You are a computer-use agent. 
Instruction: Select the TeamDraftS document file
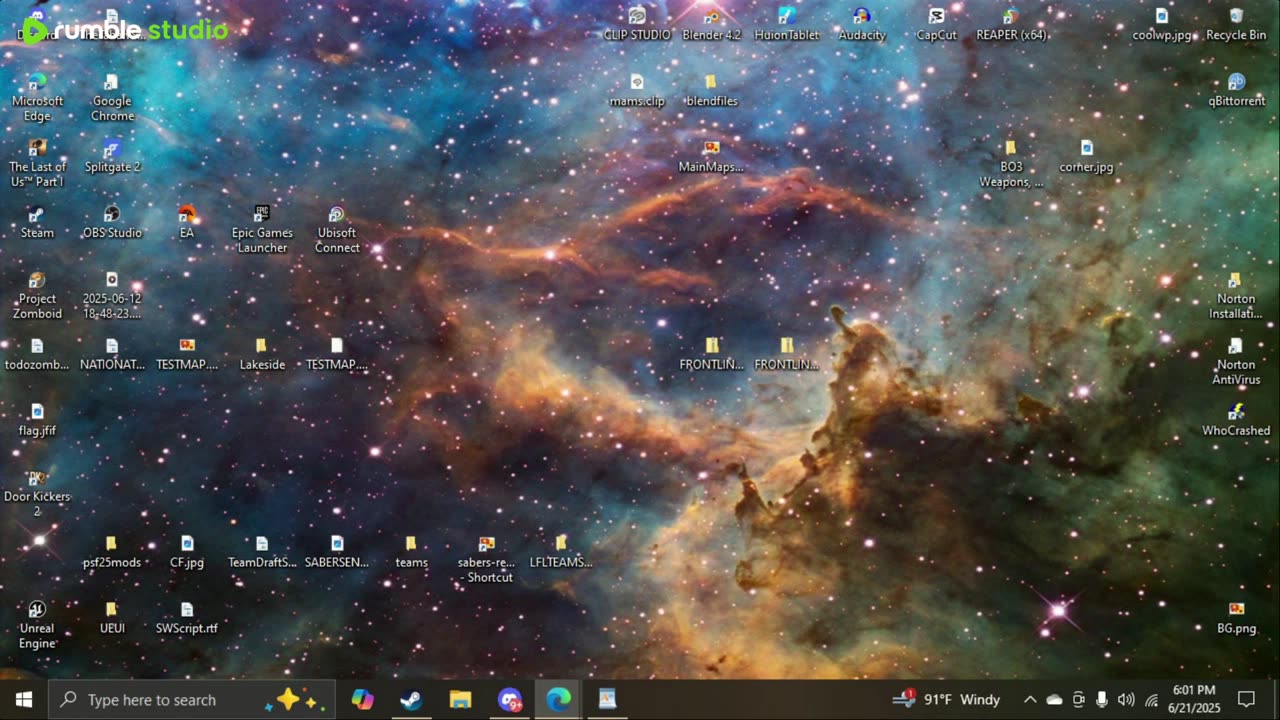262,552
